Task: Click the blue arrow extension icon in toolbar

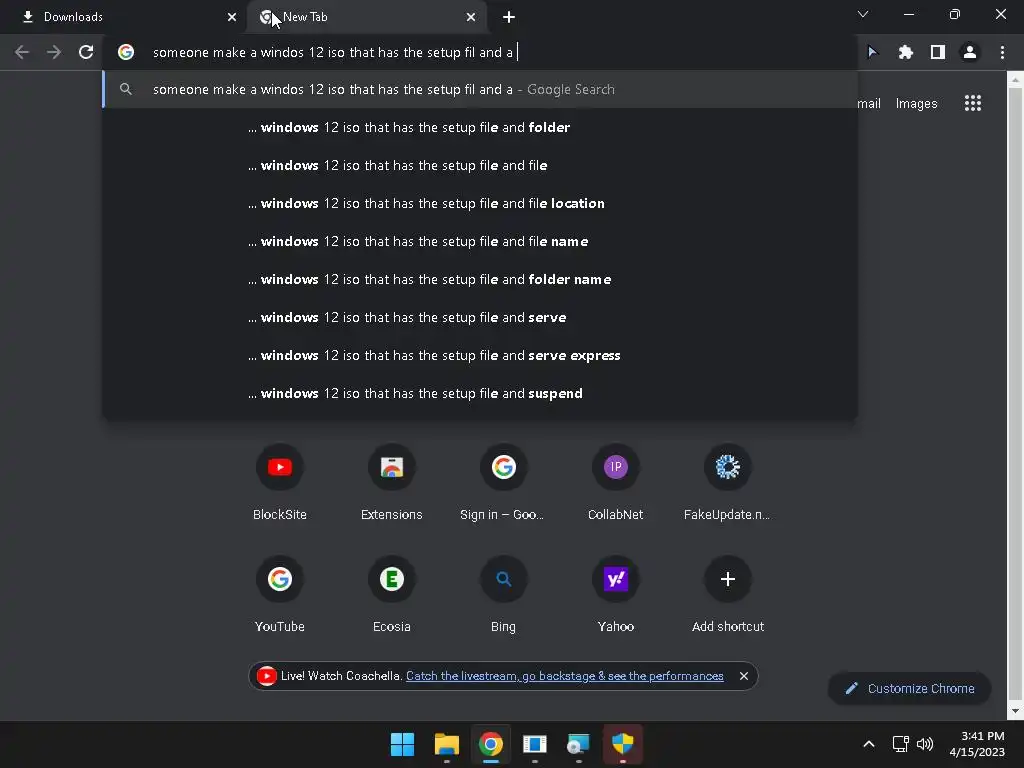Action: click(872, 52)
